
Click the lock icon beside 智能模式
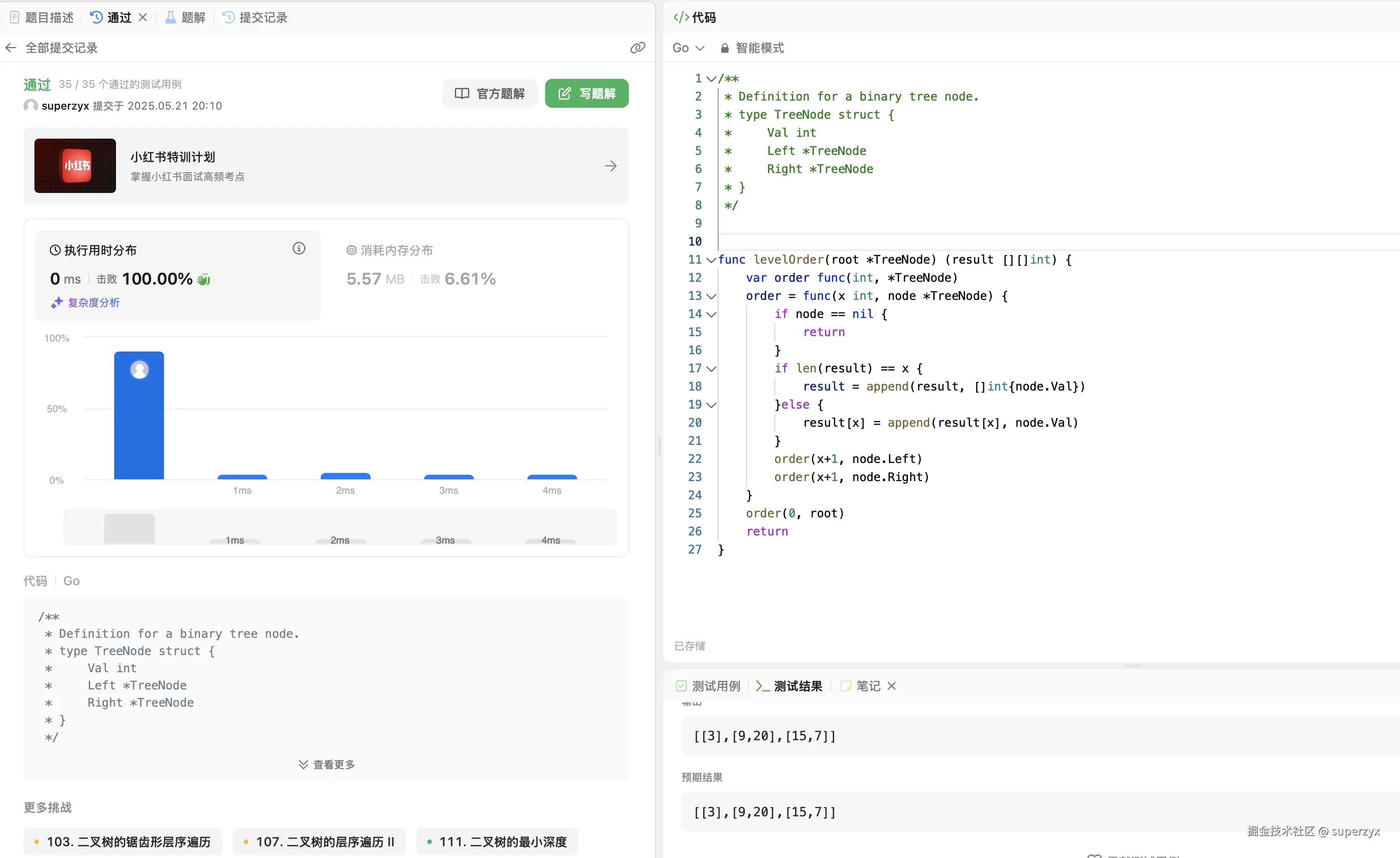pyautogui.click(x=724, y=48)
